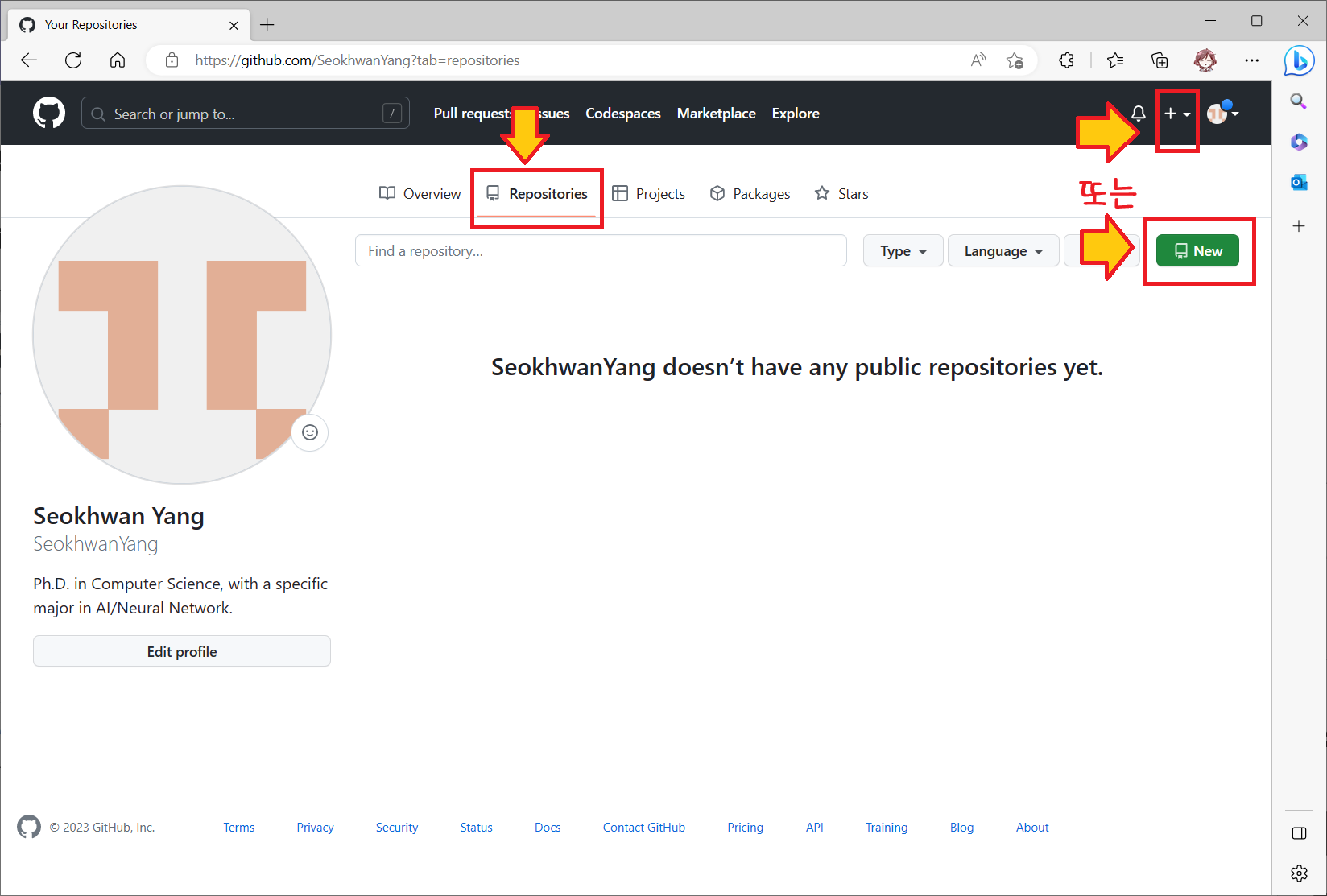Open the Packages tab

click(x=750, y=194)
